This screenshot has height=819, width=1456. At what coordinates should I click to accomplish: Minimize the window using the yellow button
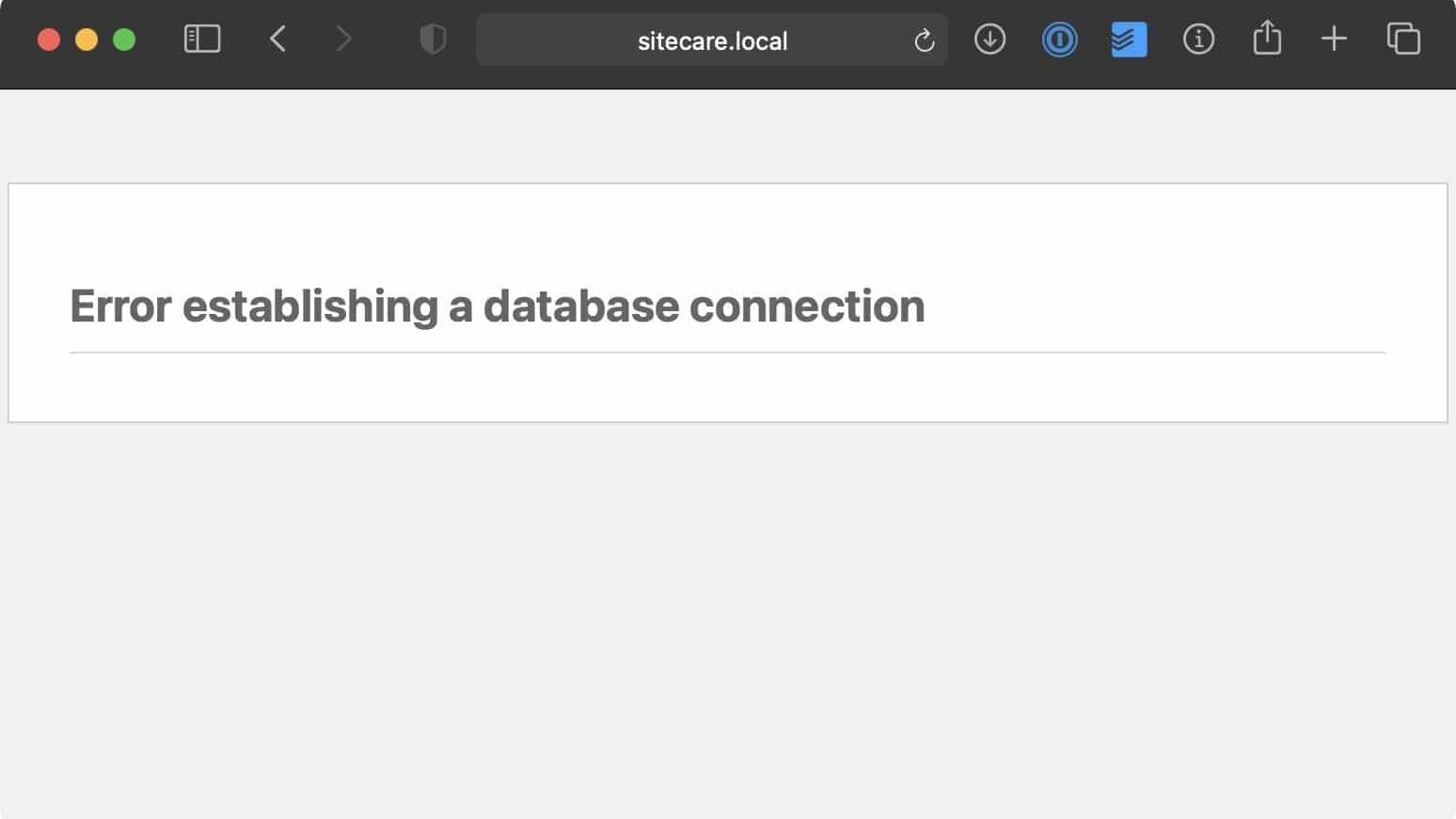[x=87, y=39]
